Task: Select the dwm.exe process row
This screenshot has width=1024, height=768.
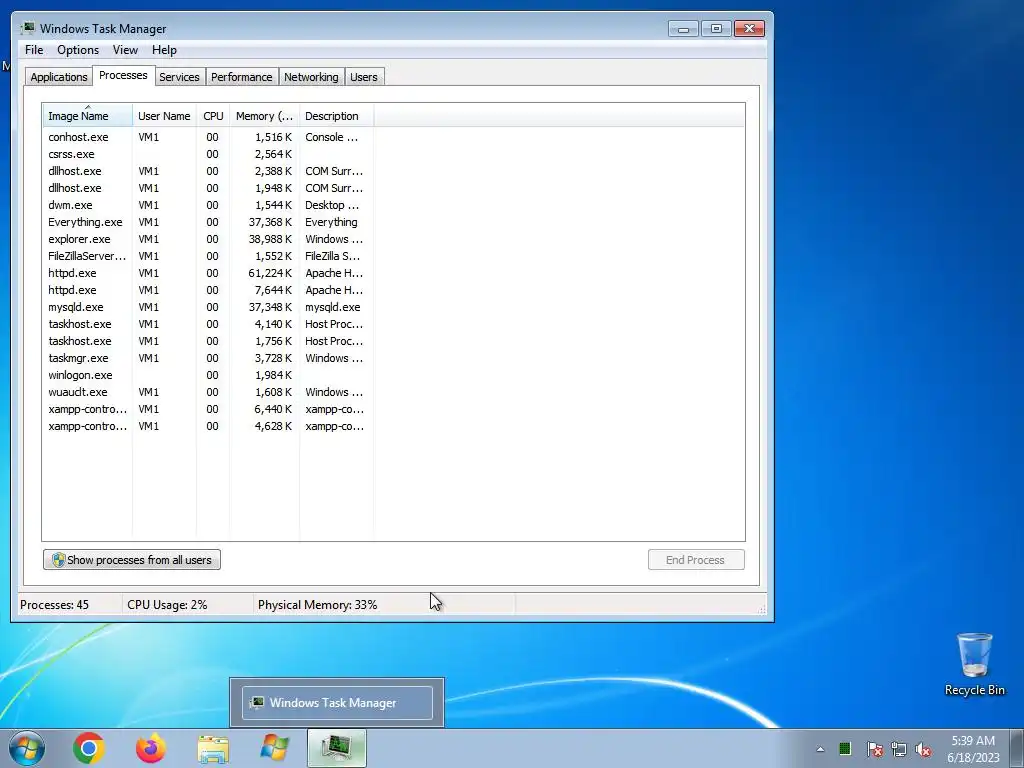Action: (x=208, y=205)
